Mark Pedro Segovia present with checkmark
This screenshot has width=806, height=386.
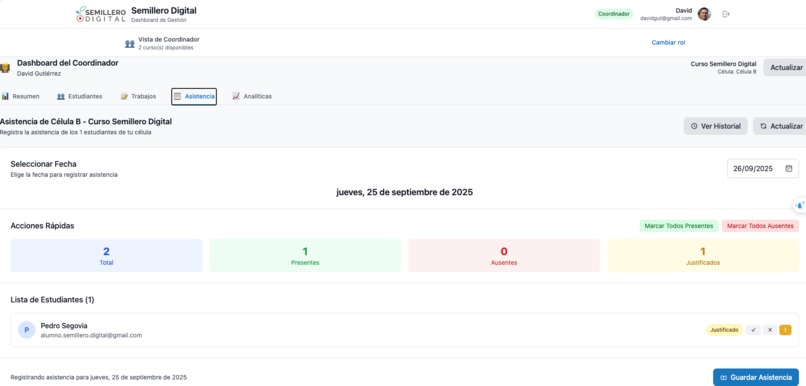point(754,330)
